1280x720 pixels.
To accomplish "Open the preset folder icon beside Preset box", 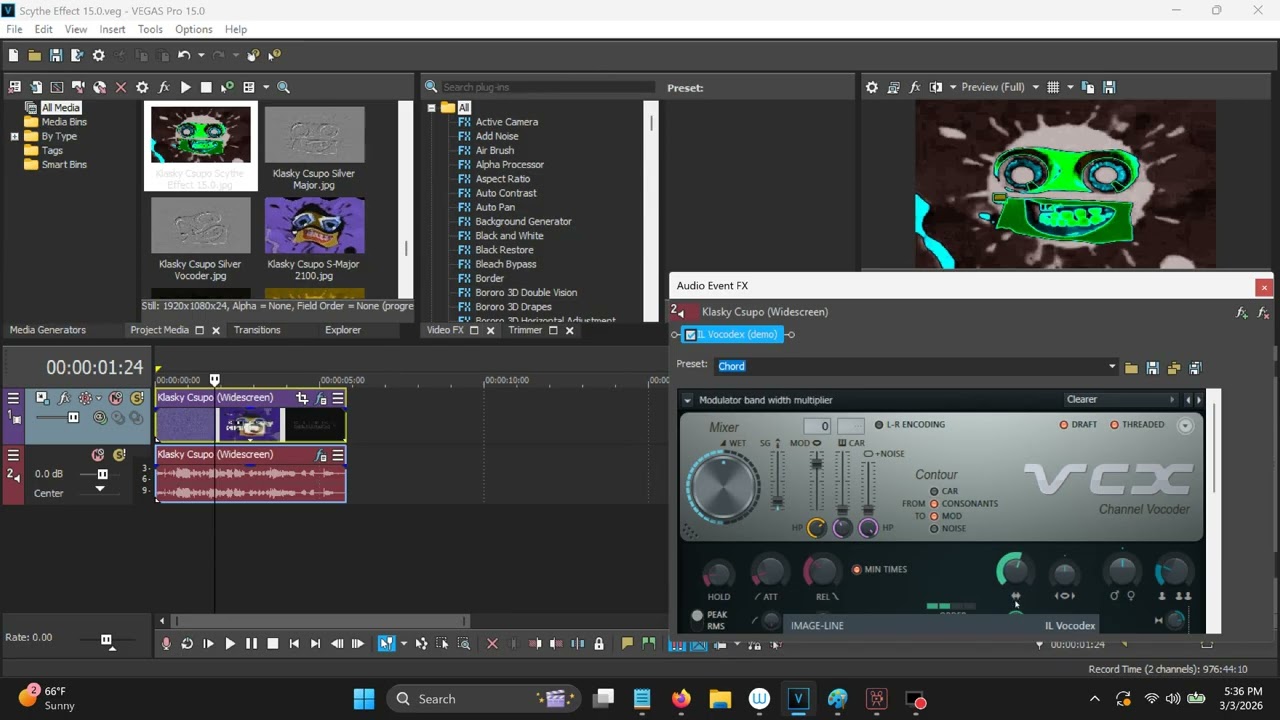I will pyautogui.click(x=1131, y=368).
